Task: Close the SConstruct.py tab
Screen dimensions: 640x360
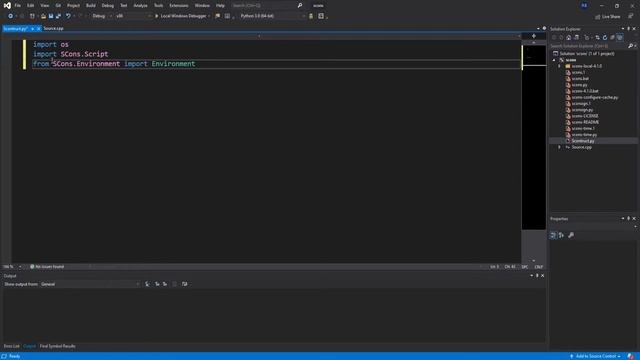Action: point(38,29)
